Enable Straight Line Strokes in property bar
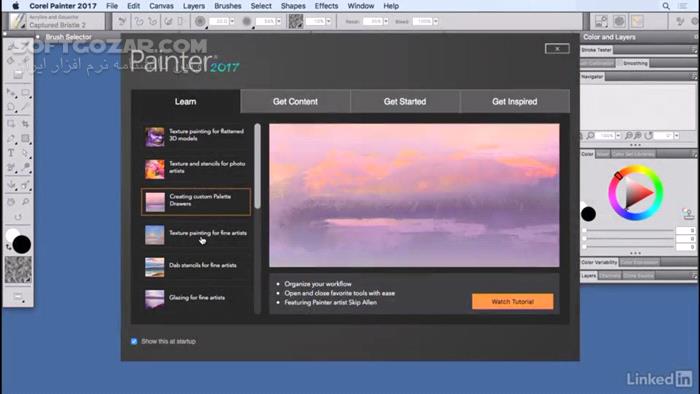This screenshot has width=700, height=394. (153, 21)
